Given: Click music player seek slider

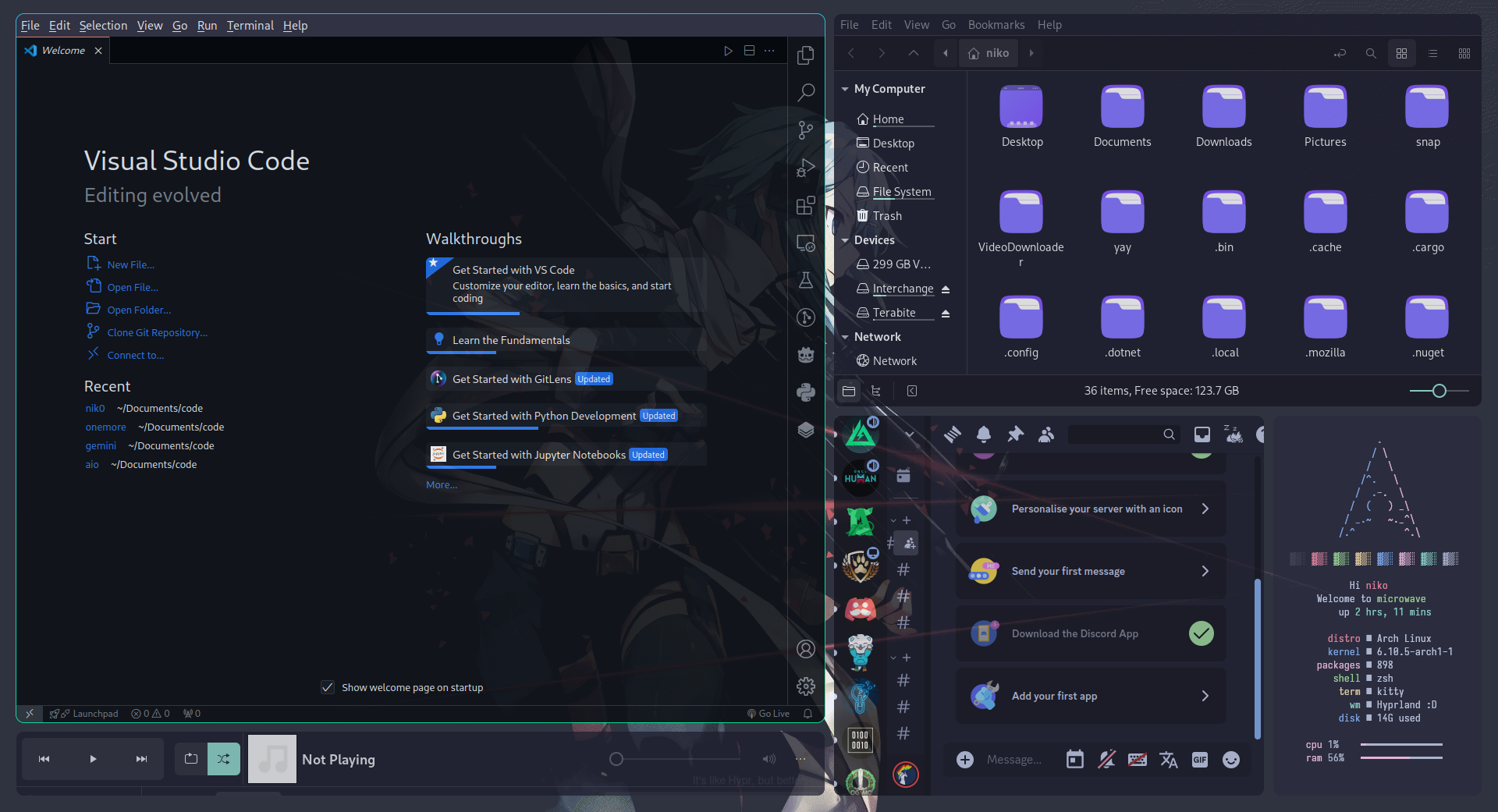Looking at the screenshot, I should click(675, 759).
